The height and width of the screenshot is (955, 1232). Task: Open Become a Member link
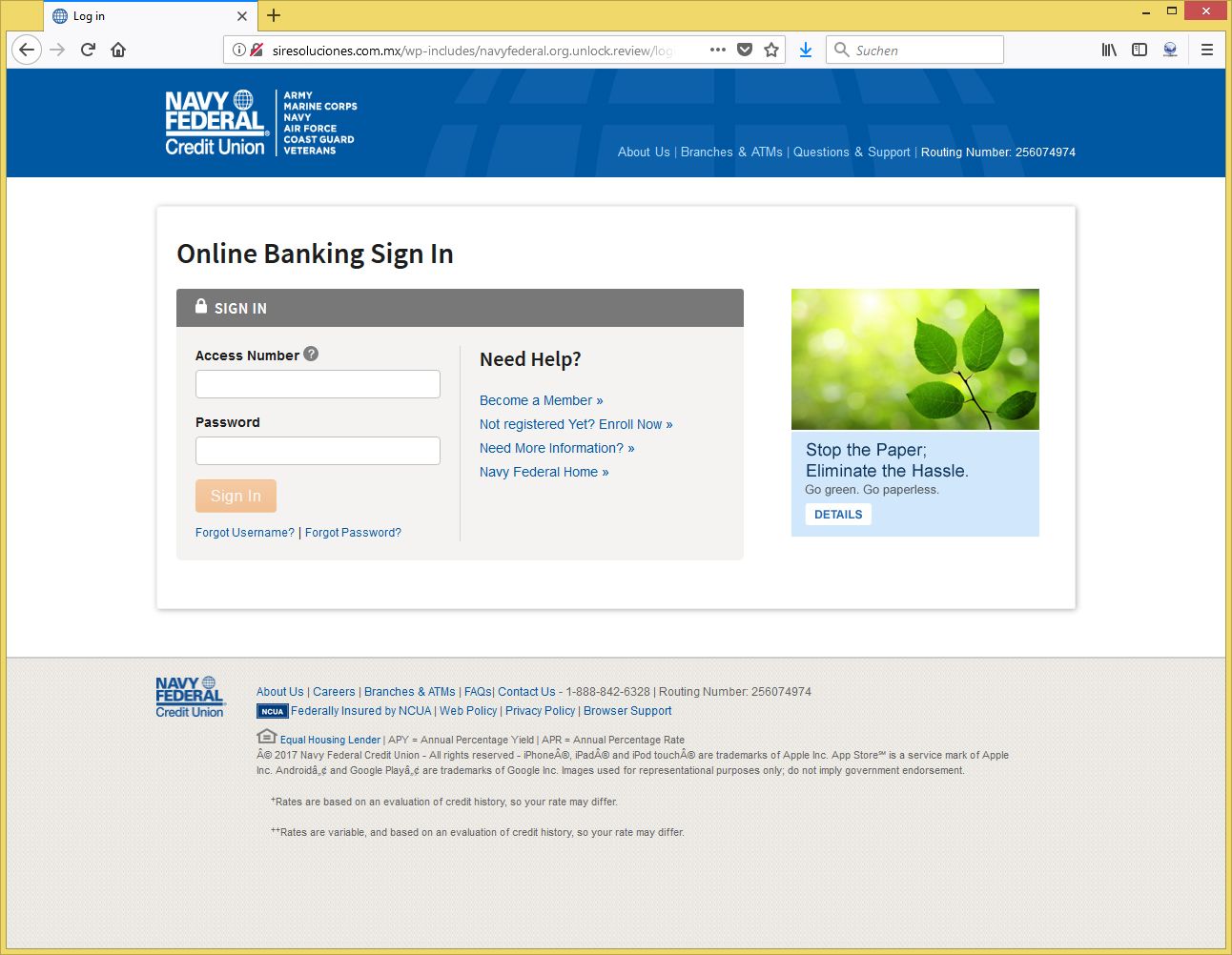tap(541, 400)
